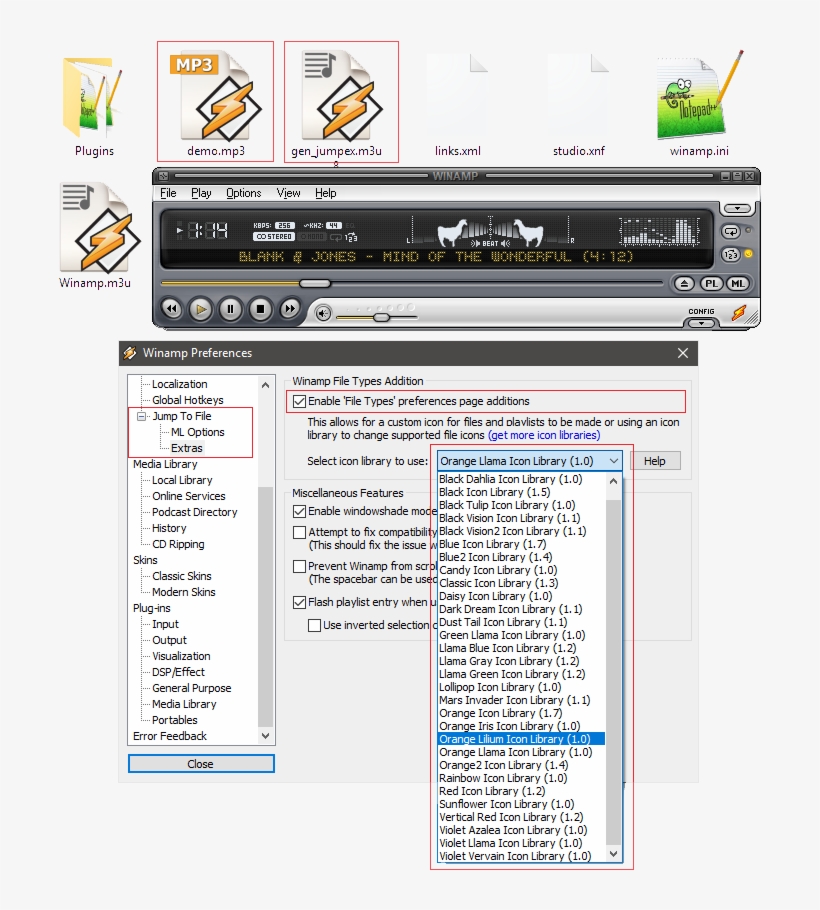Open the demo.mp3 file icon
The height and width of the screenshot is (910, 820).
coord(215,98)
